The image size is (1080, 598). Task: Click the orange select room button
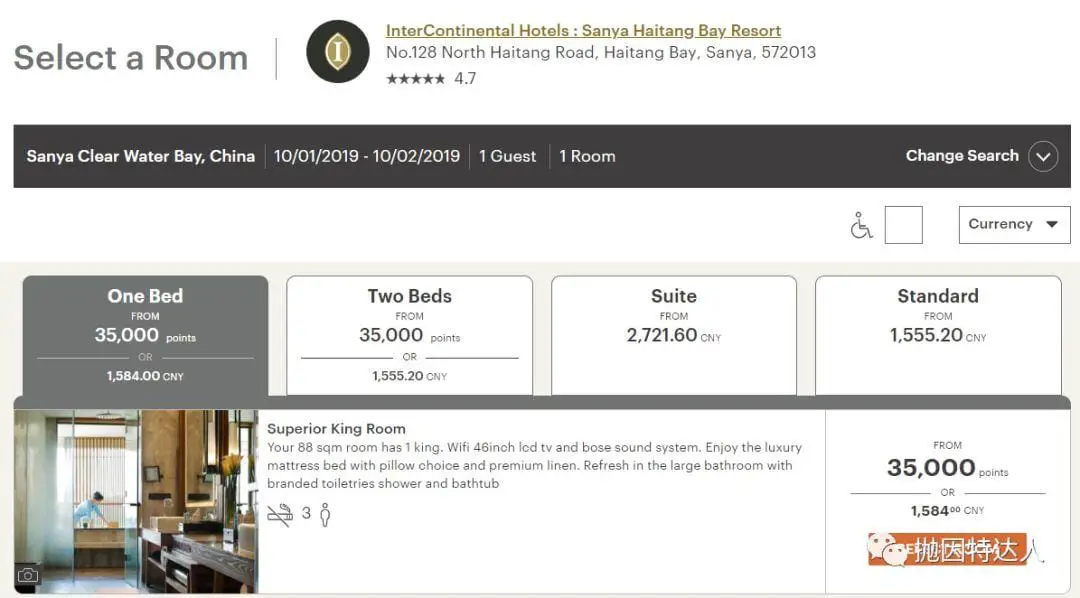[x=946, y=549]
